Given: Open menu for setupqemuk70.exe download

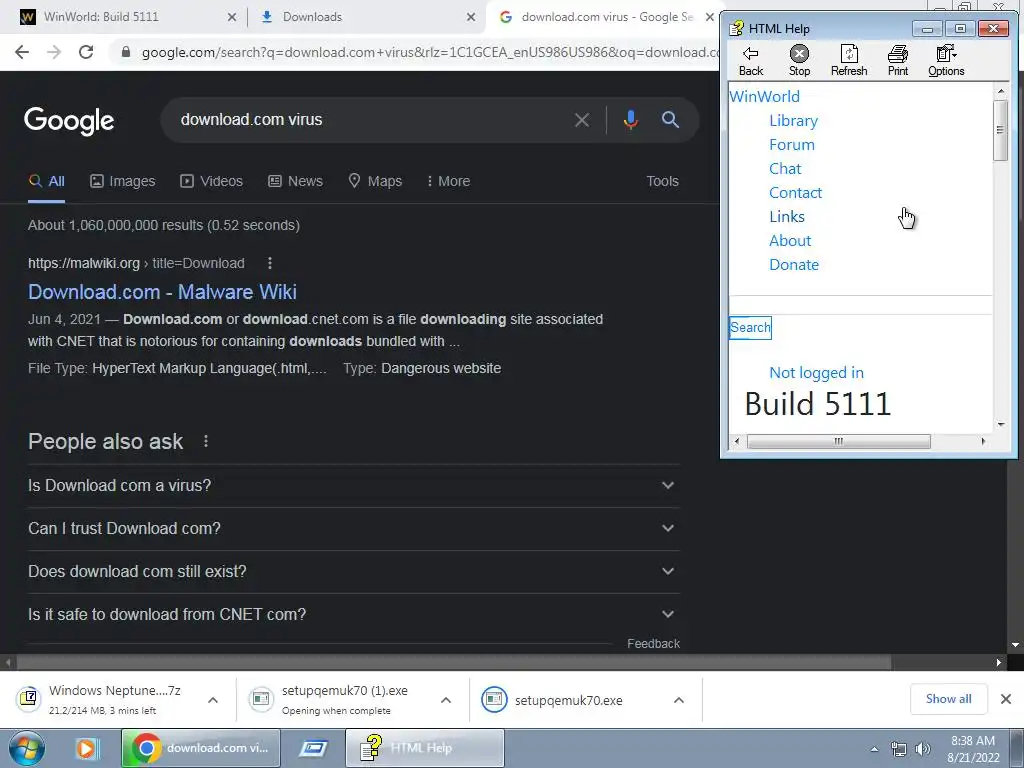Looking at the screenshot, I should 679,700.
